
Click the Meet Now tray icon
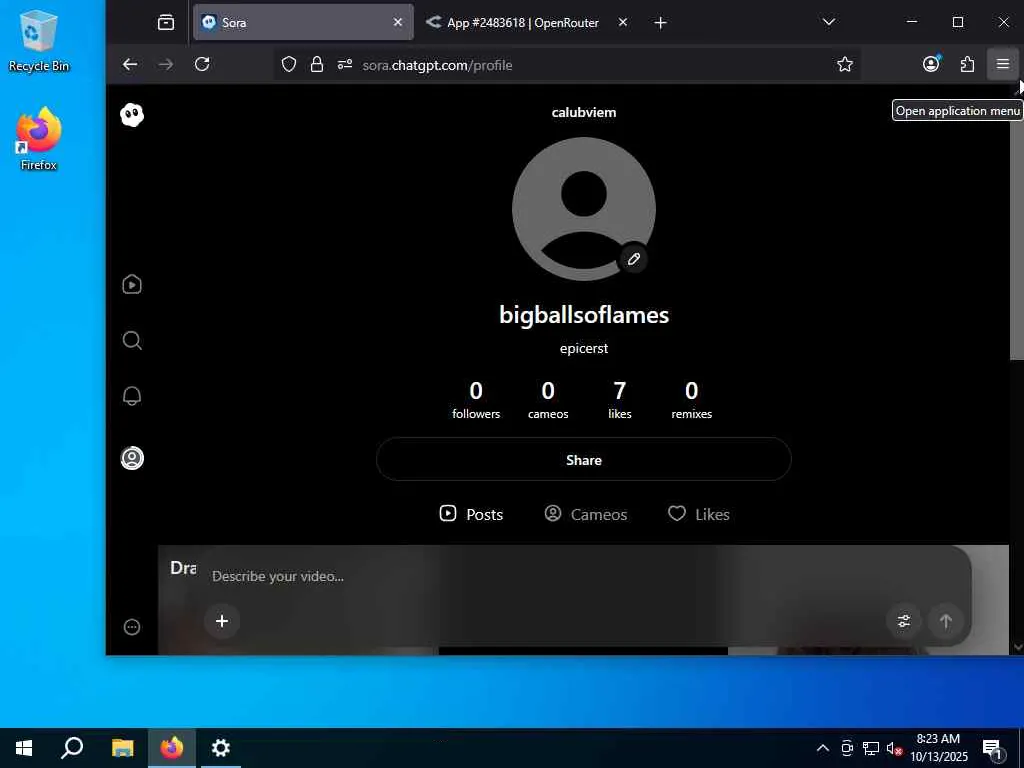847,748
